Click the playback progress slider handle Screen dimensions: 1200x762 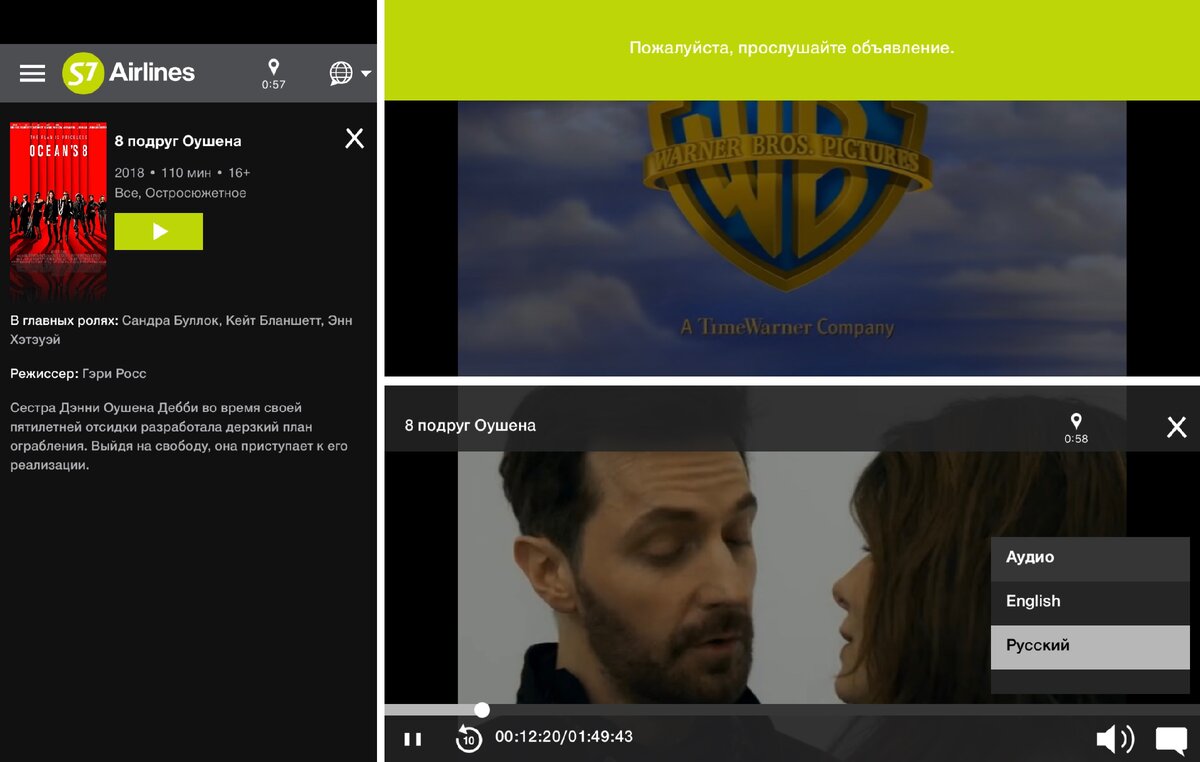click(x=482, y=710)
